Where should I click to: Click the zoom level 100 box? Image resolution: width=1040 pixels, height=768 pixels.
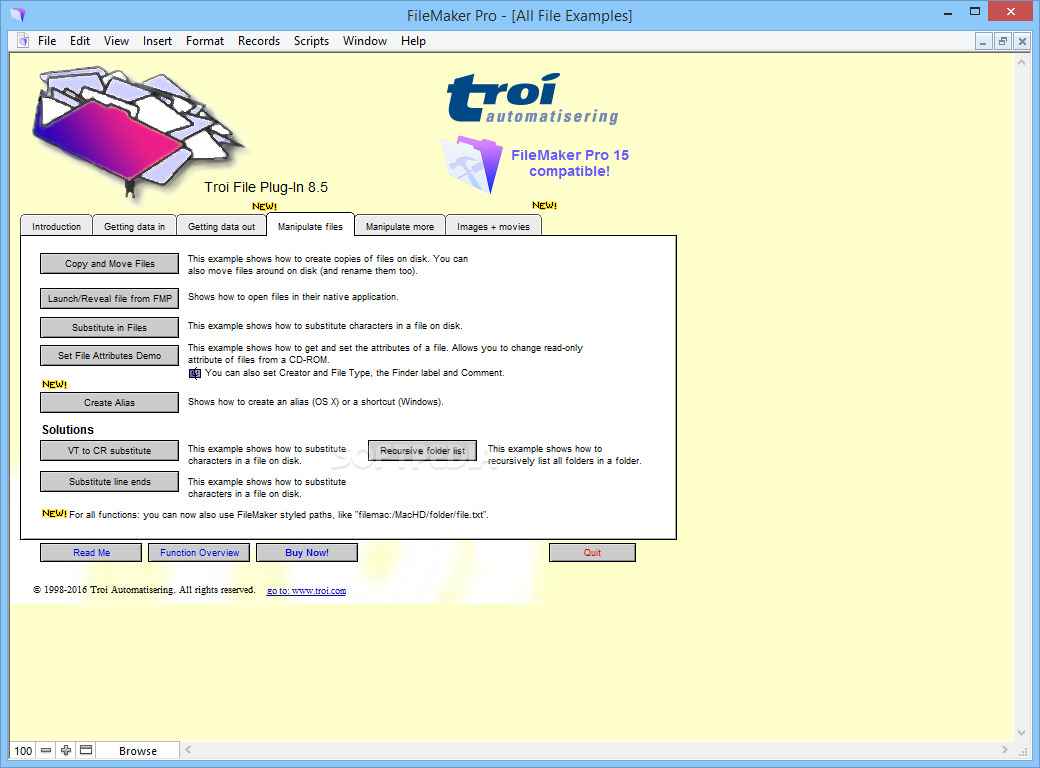[x=23, y=750]
